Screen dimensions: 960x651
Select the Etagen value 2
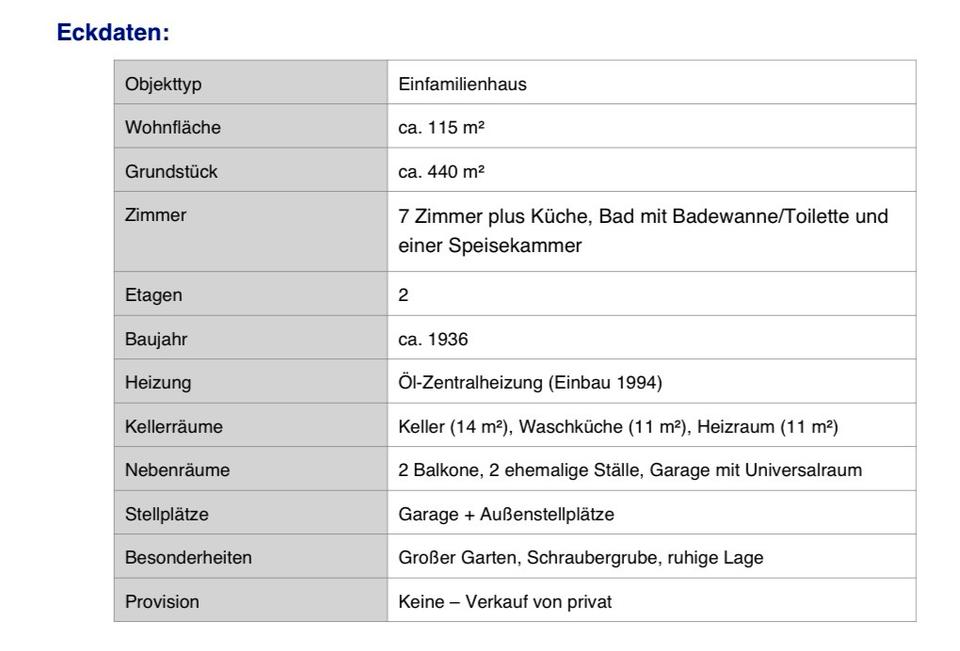403,295
